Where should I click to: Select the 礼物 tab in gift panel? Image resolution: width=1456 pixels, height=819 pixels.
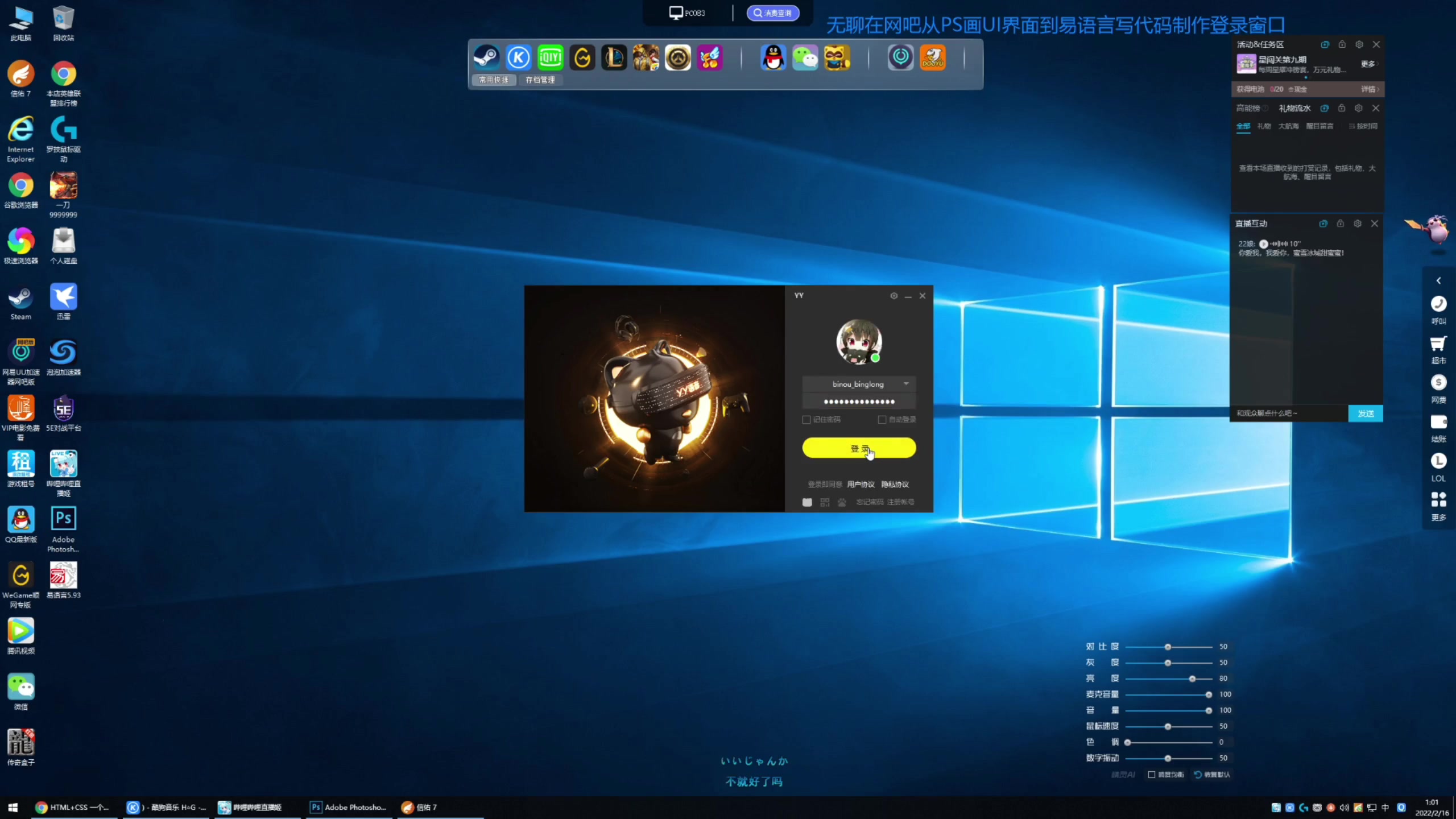(1264, 126)
